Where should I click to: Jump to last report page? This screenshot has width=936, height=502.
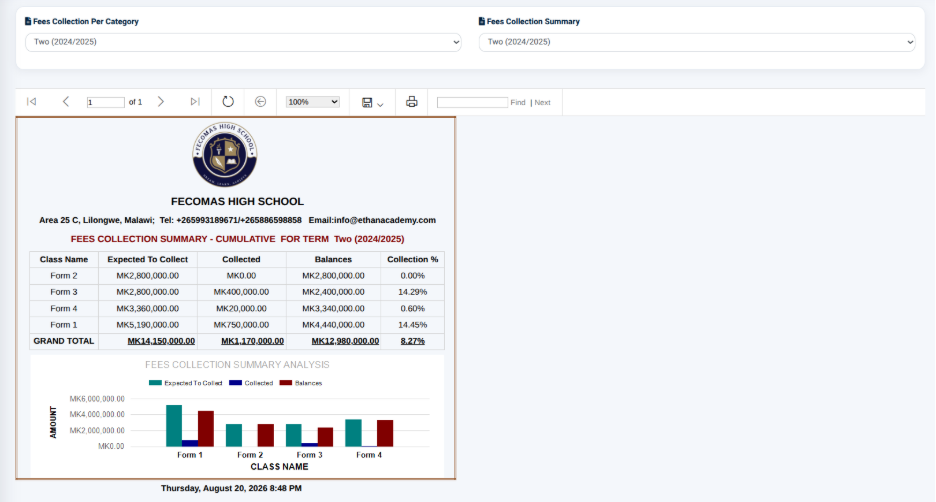[x=195, y=101]
